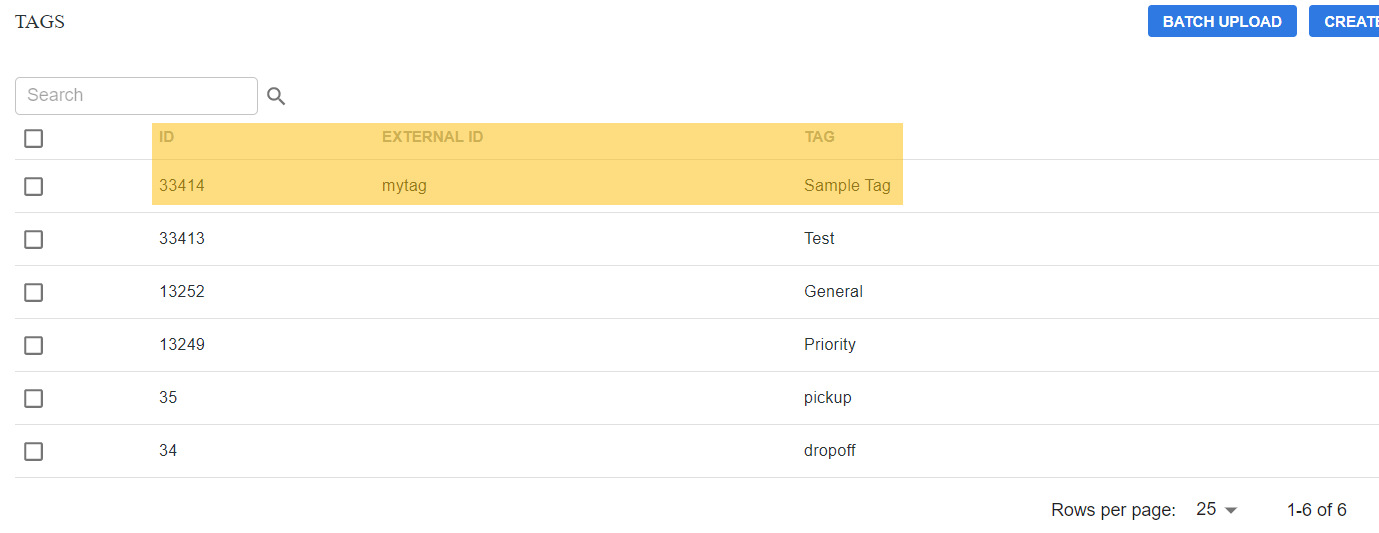This screenshot has height=533, width=1379.
Task: Click the CREATE button
Action: click(x=1344, y=21)
